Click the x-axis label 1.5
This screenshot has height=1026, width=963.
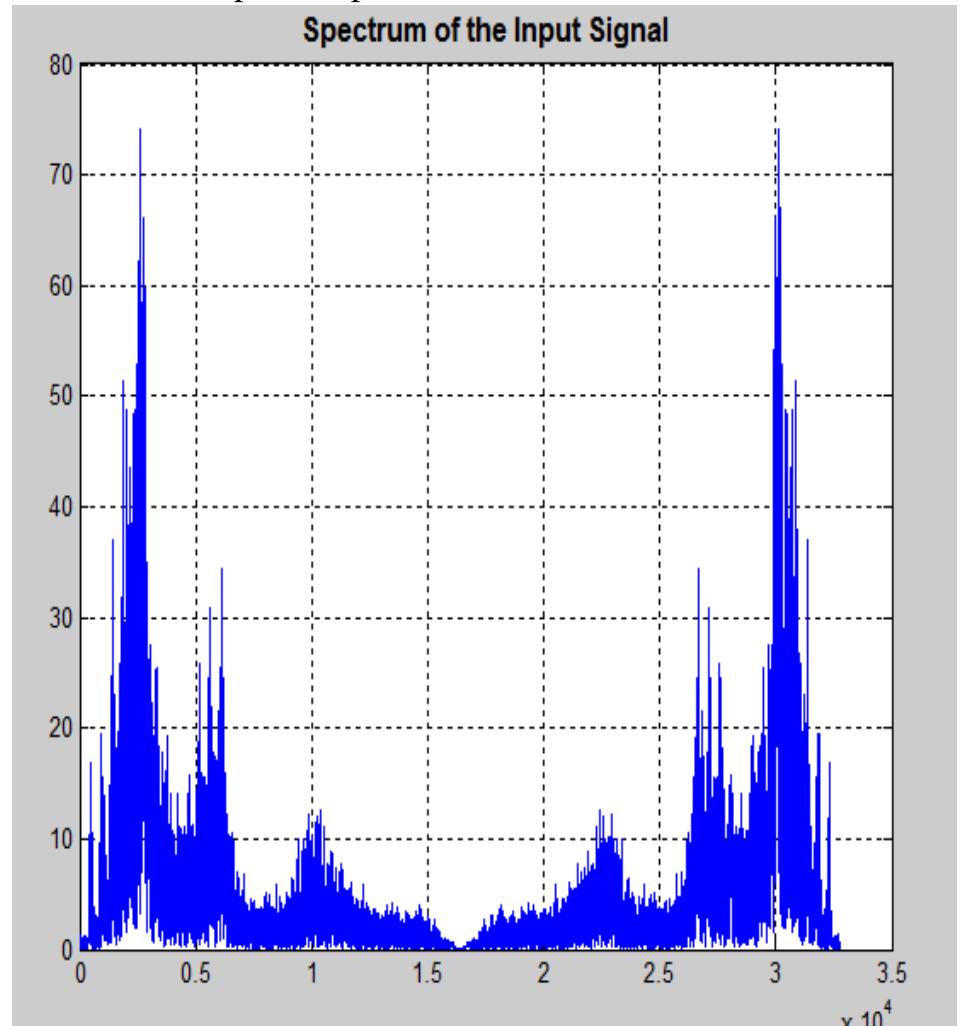click(427, 974)
